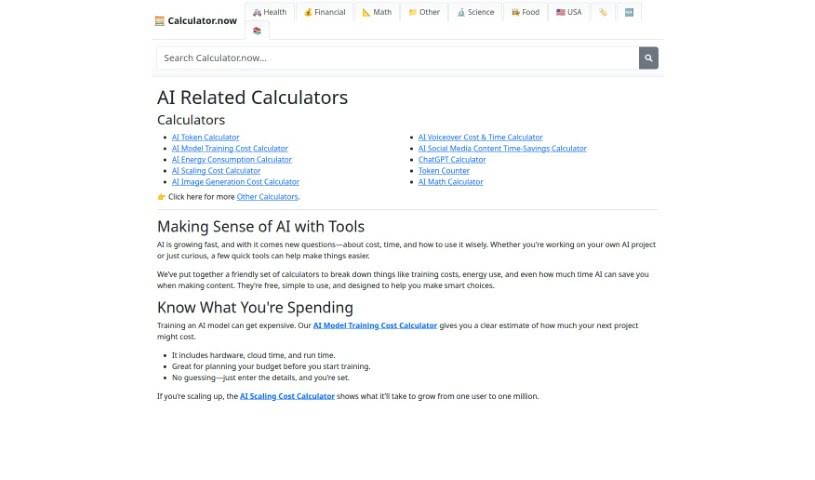Image resolution: width=815 pixels, height=480 pixels.
Task: Click the Calculator.now logo icon
Action: coord(160,21)
